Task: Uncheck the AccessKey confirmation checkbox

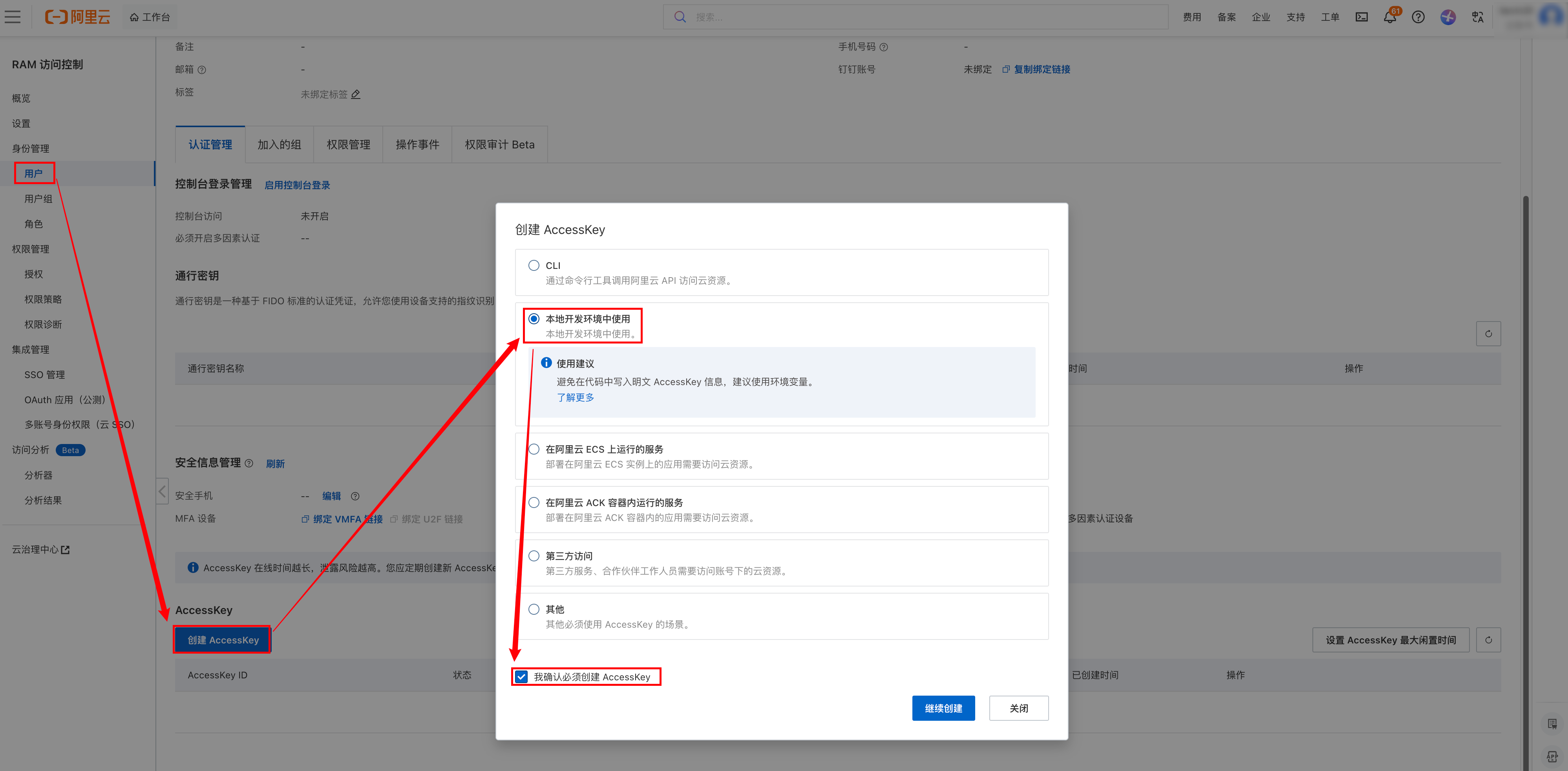Action: [x=522, y=677]
